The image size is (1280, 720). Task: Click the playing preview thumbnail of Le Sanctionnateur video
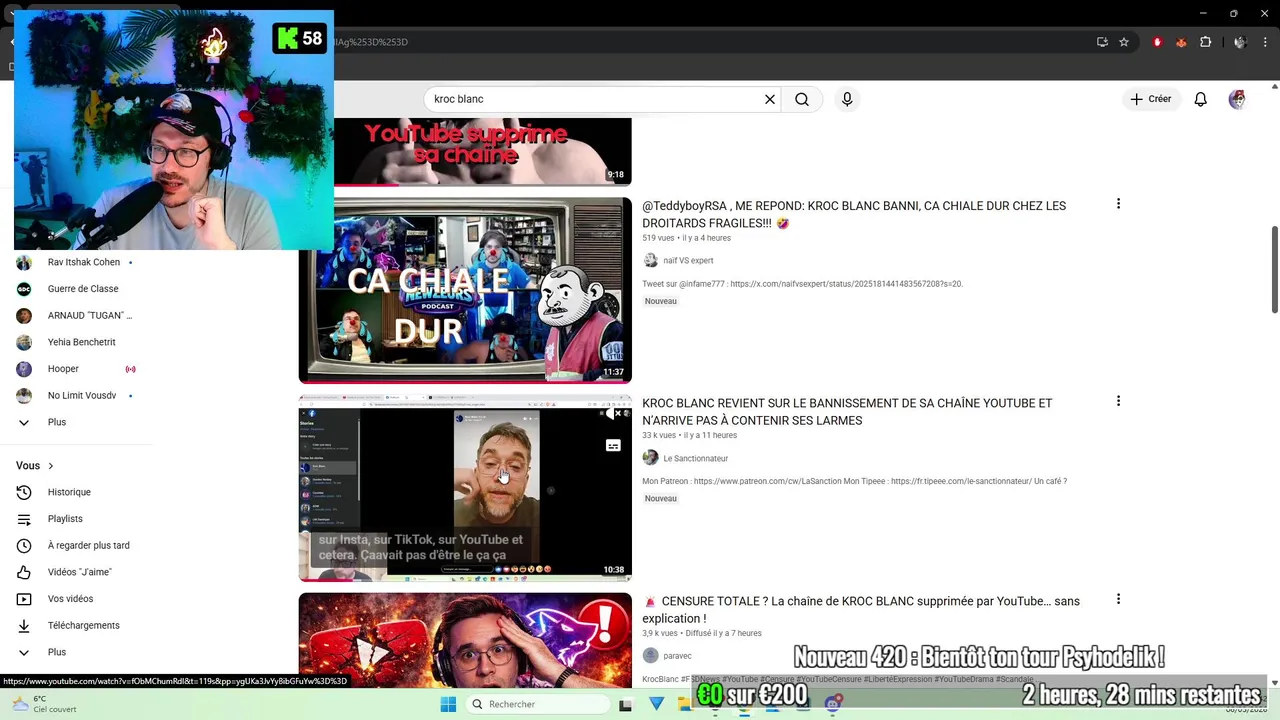pyautogui.click(x=465, y=488)
